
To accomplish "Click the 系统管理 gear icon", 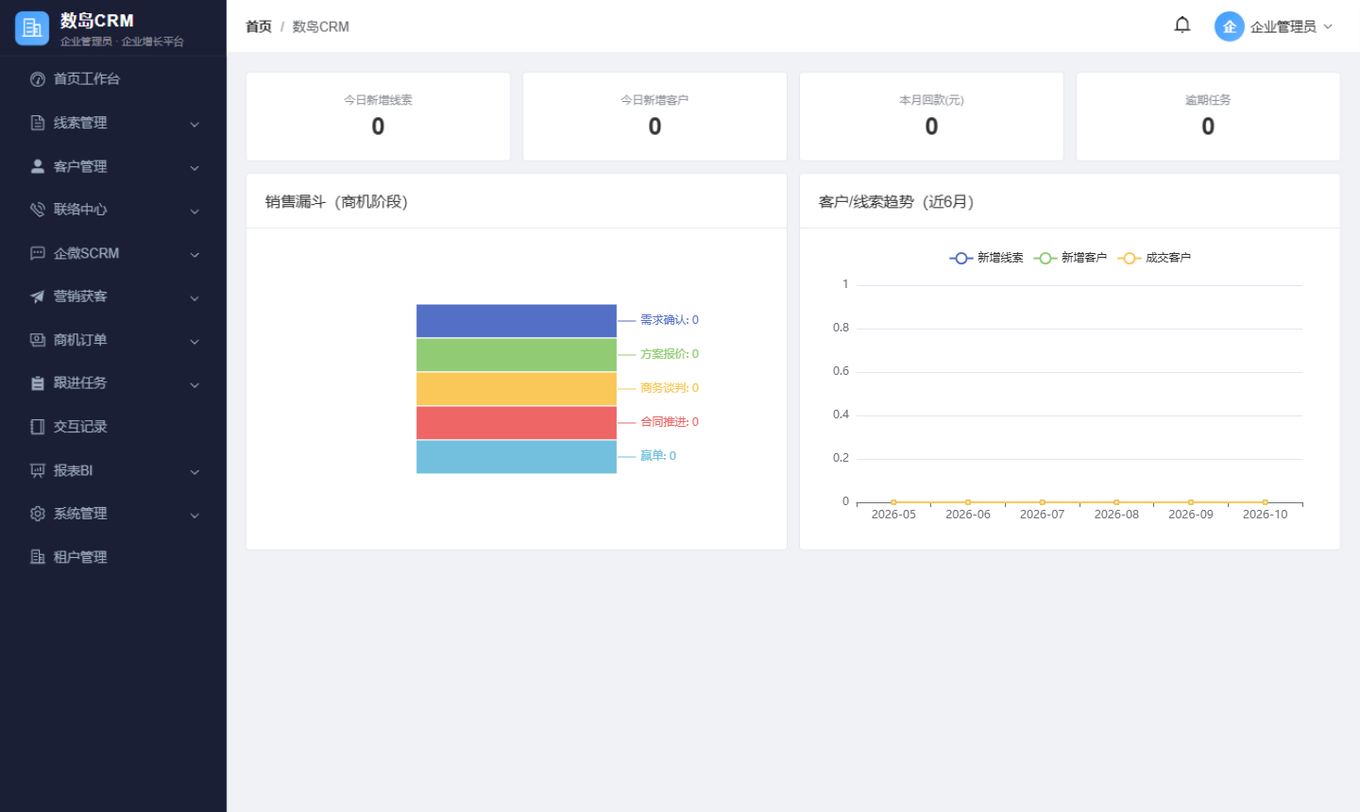I will click(x=38, y=514).
